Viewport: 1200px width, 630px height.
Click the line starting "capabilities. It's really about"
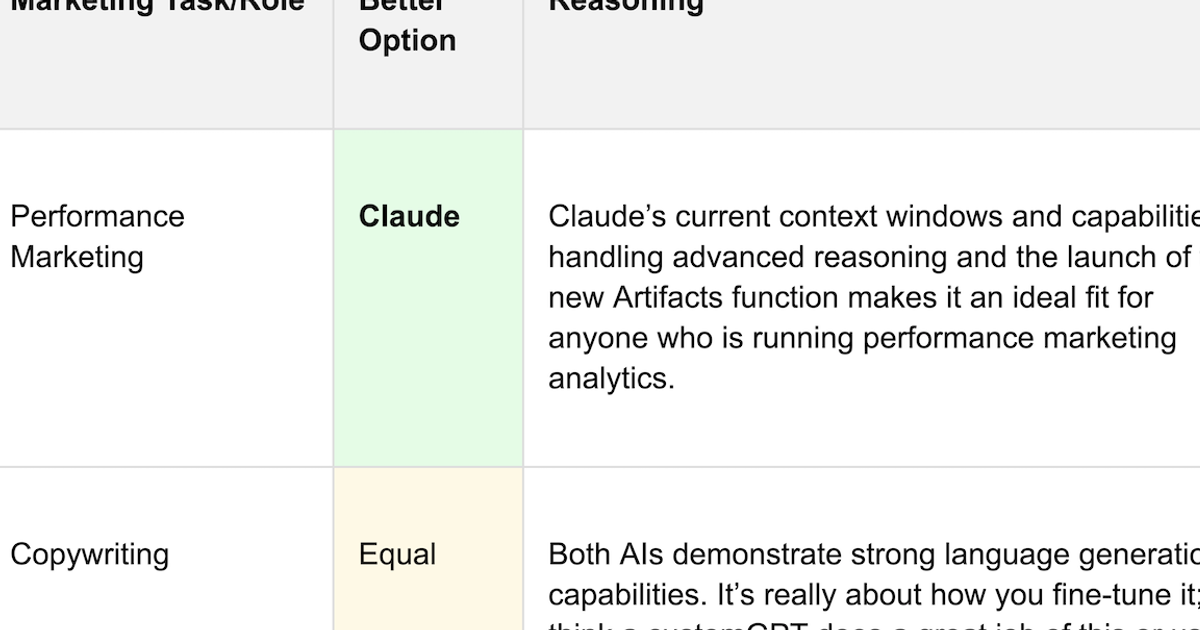(x=874, y=595)
